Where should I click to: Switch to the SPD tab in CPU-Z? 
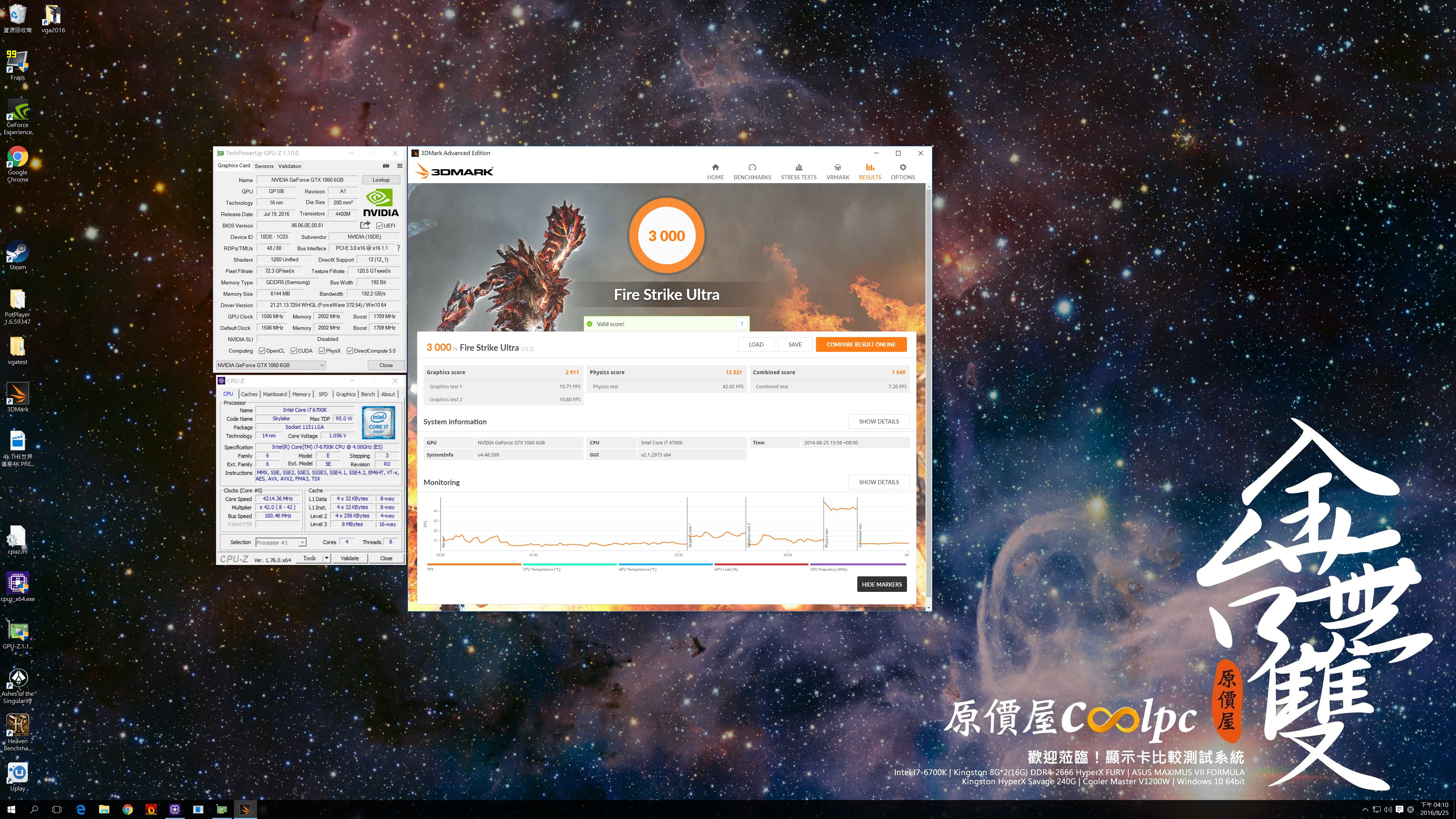(323, 394)
